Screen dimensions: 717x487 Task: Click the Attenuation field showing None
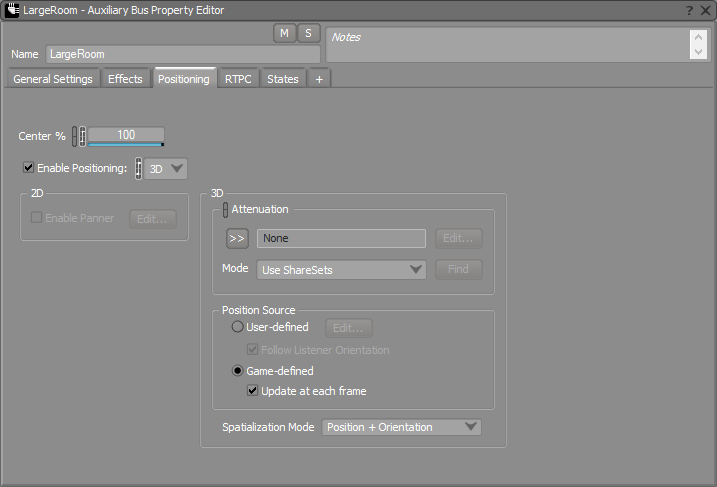[x=341, y=238]
